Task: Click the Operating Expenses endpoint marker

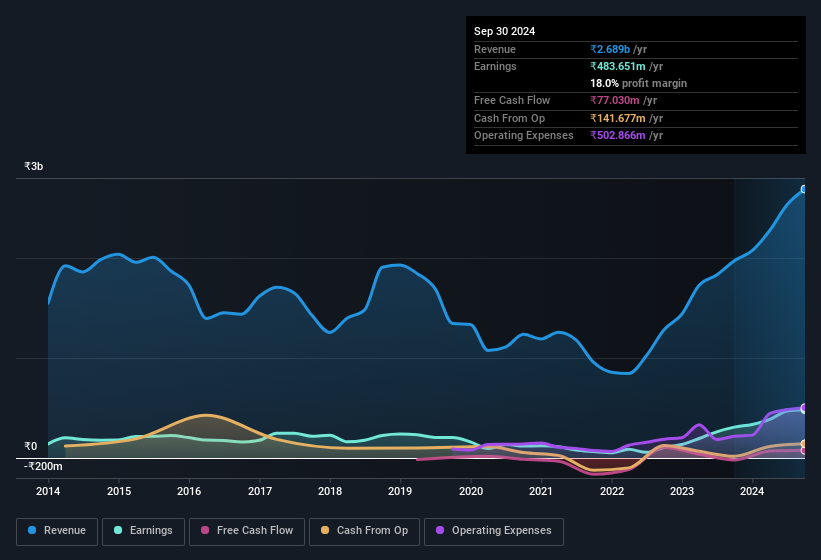Action: point(804,408)
